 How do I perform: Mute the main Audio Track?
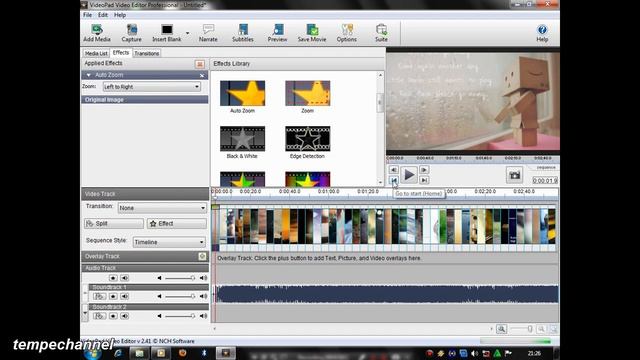[124, 278]
